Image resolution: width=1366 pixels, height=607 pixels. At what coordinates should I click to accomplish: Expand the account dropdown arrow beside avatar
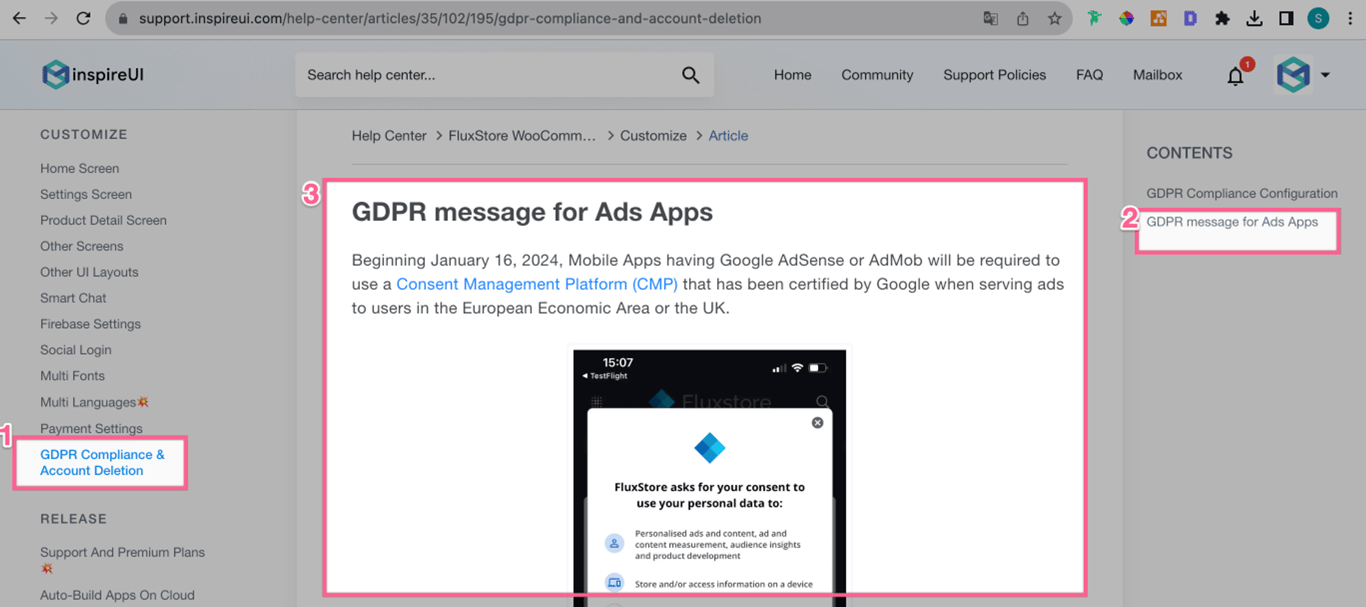[x=1325, y=75]
